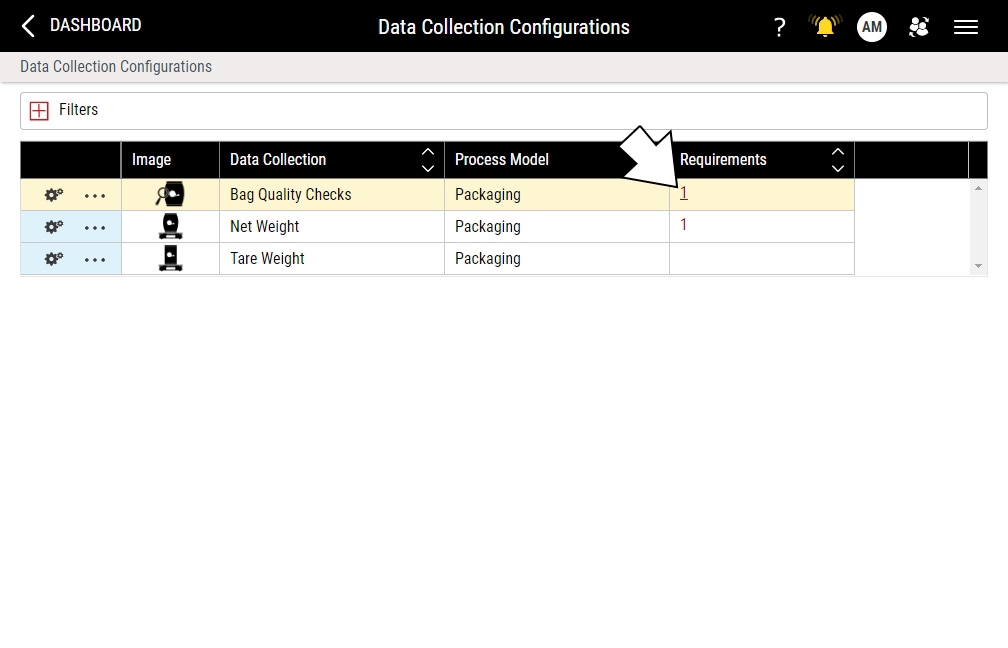Open the hamburger main menu
This screenshot has height=648, width=1008.
coord(966,27)
